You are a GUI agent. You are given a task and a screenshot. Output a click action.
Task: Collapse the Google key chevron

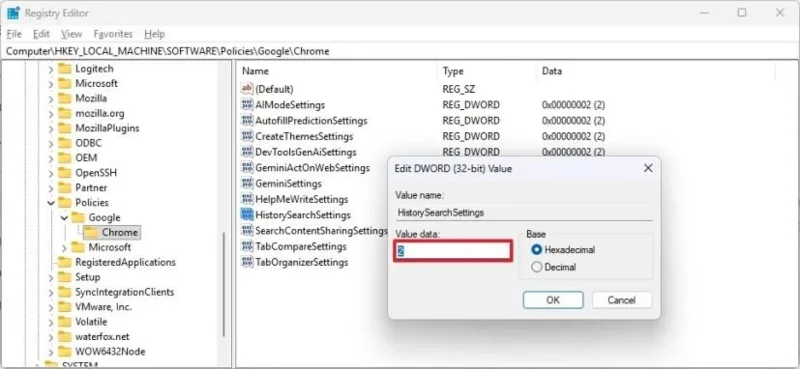(64, 217)
